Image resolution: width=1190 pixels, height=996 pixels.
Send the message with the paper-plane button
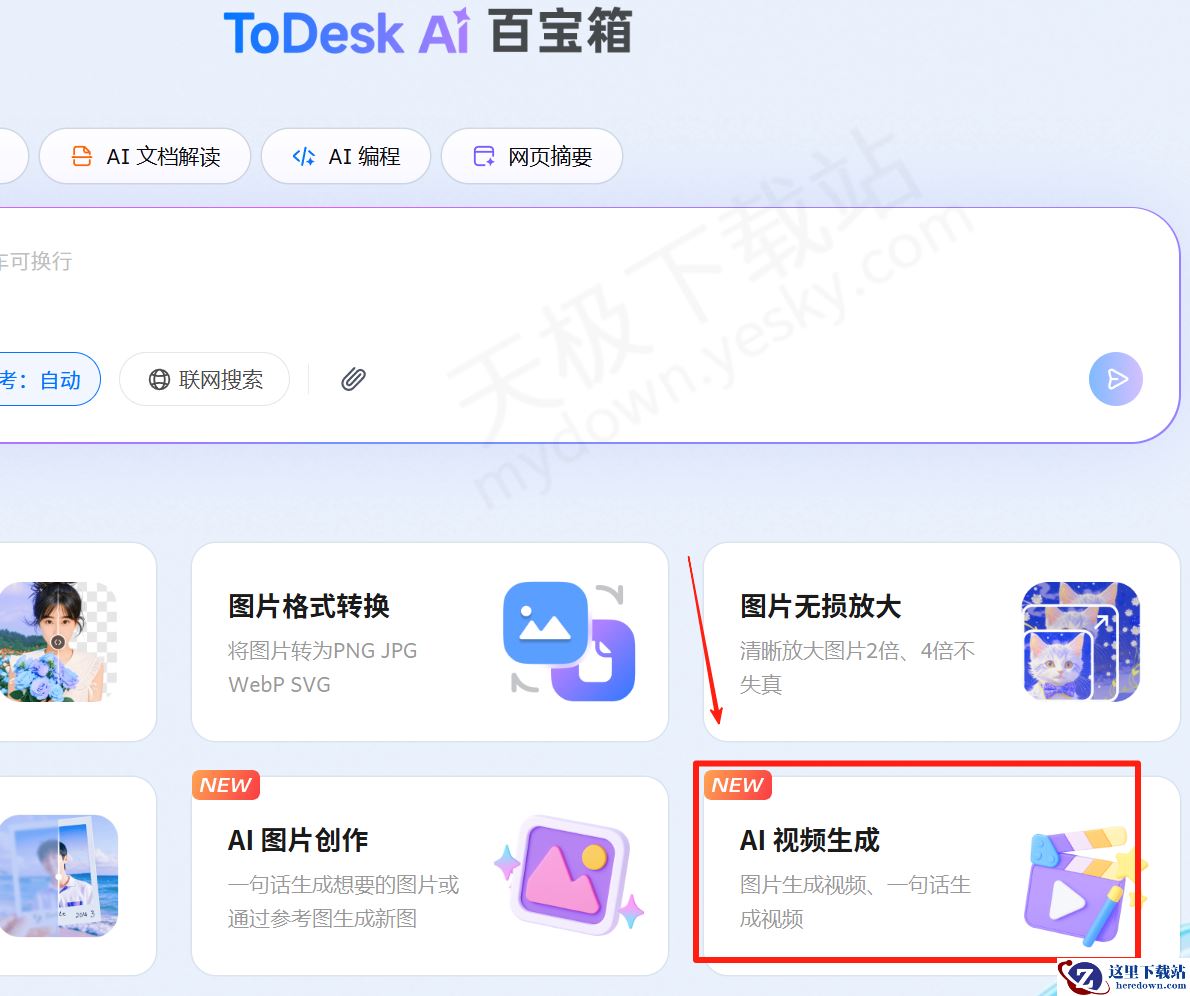pos(1116,379)
